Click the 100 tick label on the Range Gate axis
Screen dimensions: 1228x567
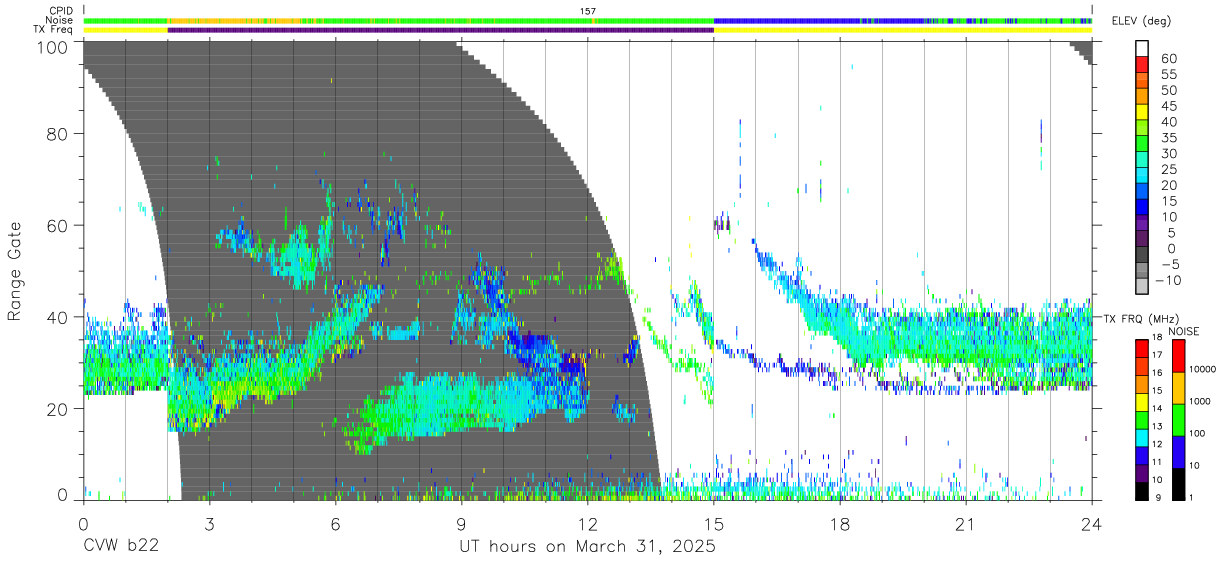point(54,46)
